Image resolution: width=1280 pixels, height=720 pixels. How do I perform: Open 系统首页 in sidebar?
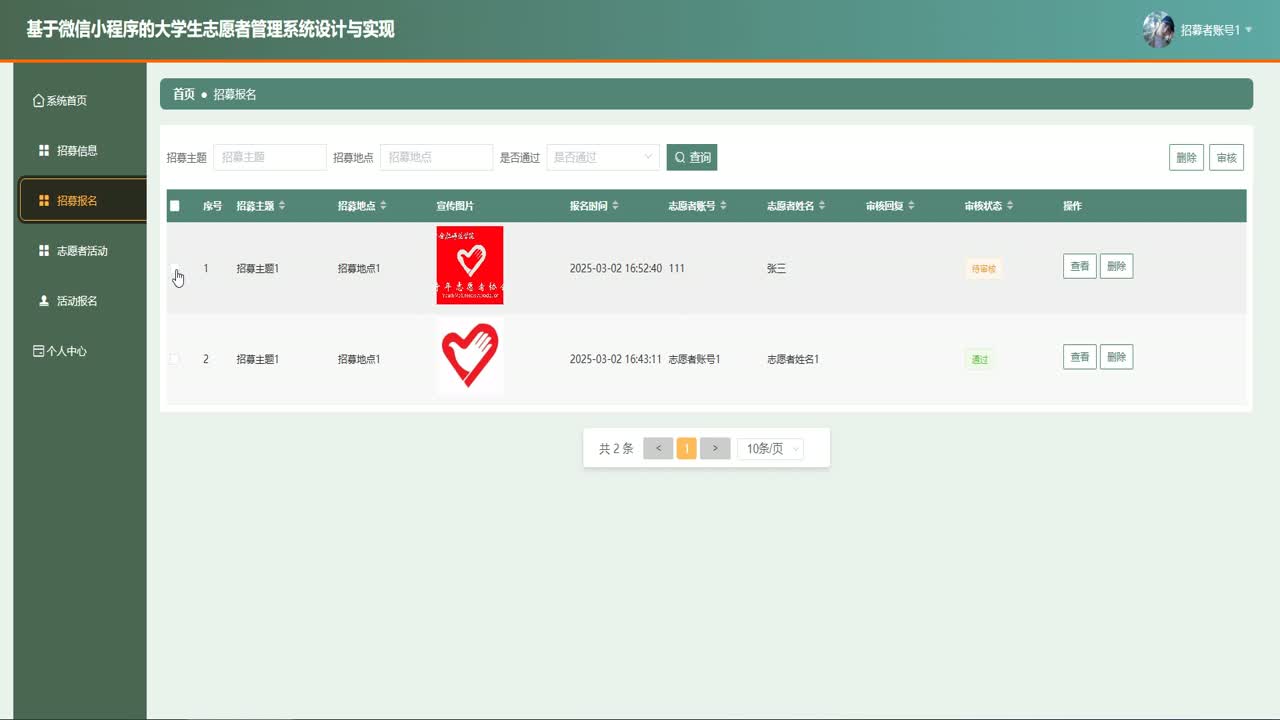[x=80, y=101]
